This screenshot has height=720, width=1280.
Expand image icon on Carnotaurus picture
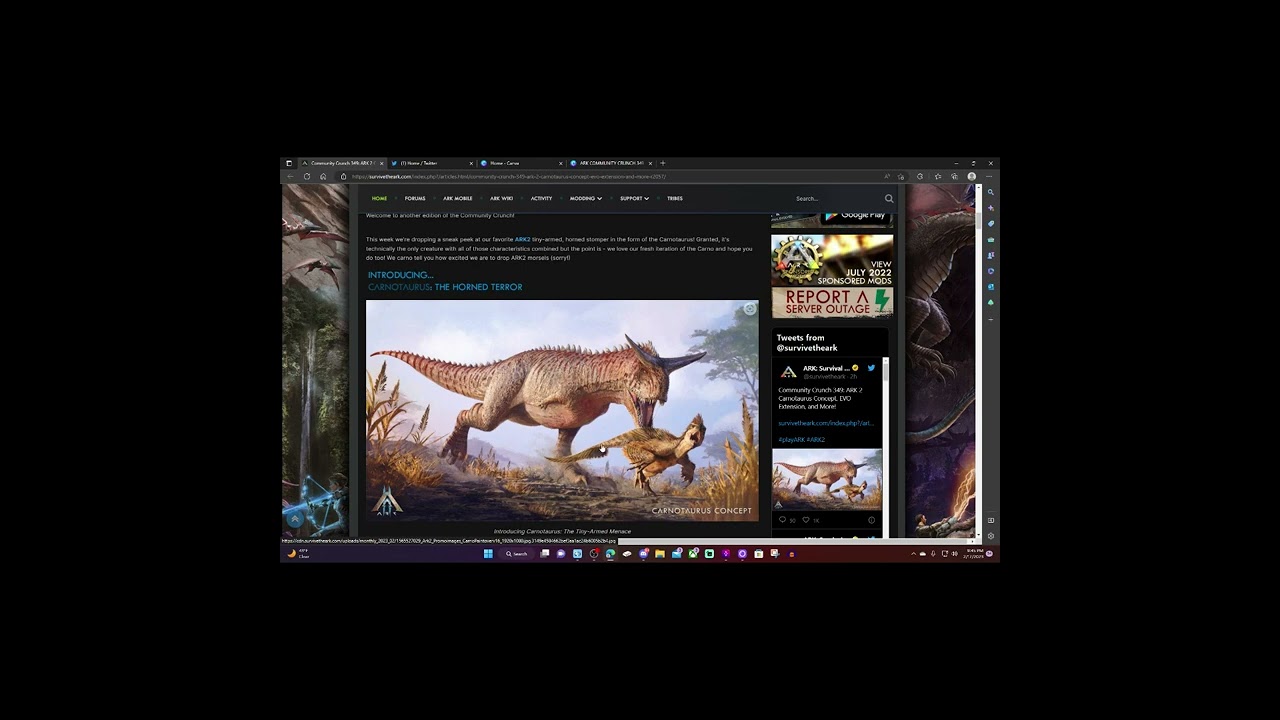(750, 309)
